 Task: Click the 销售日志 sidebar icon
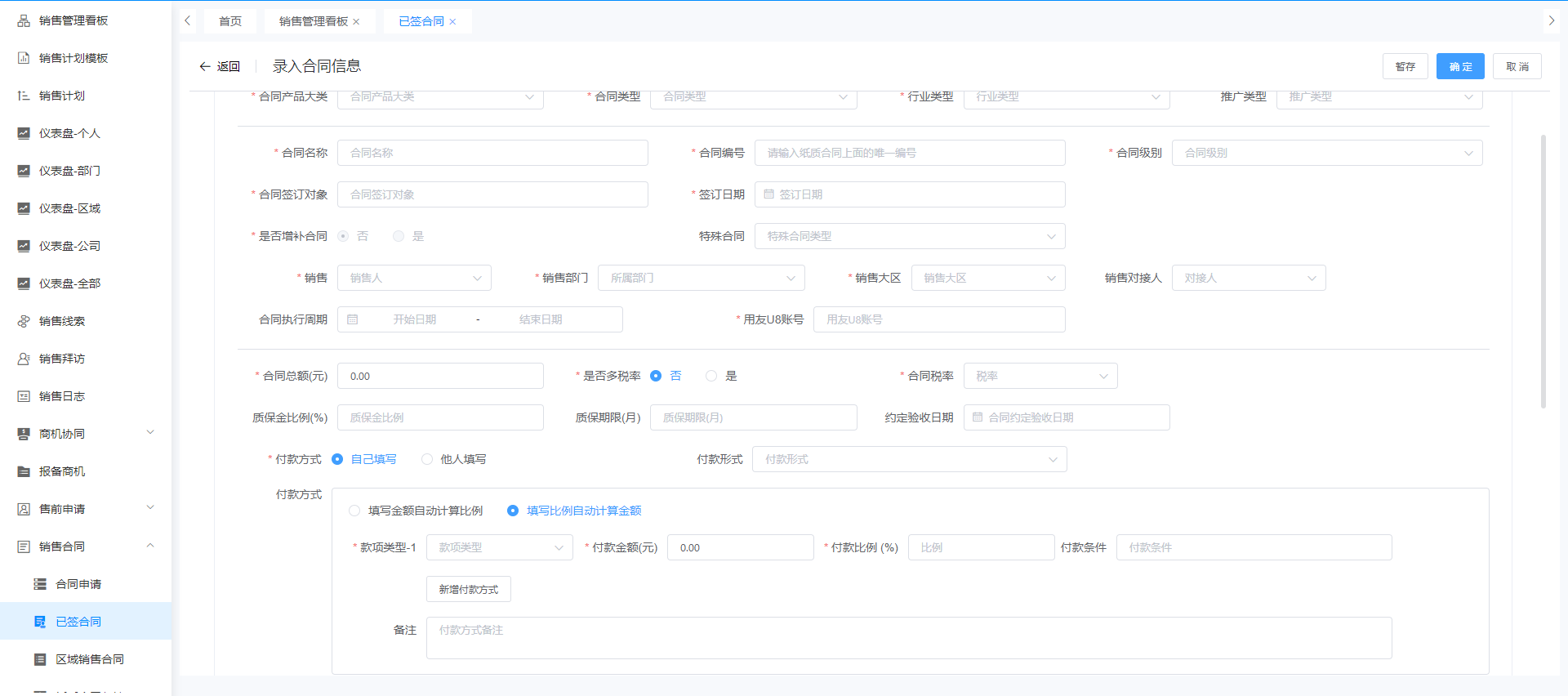click(24, 396)
